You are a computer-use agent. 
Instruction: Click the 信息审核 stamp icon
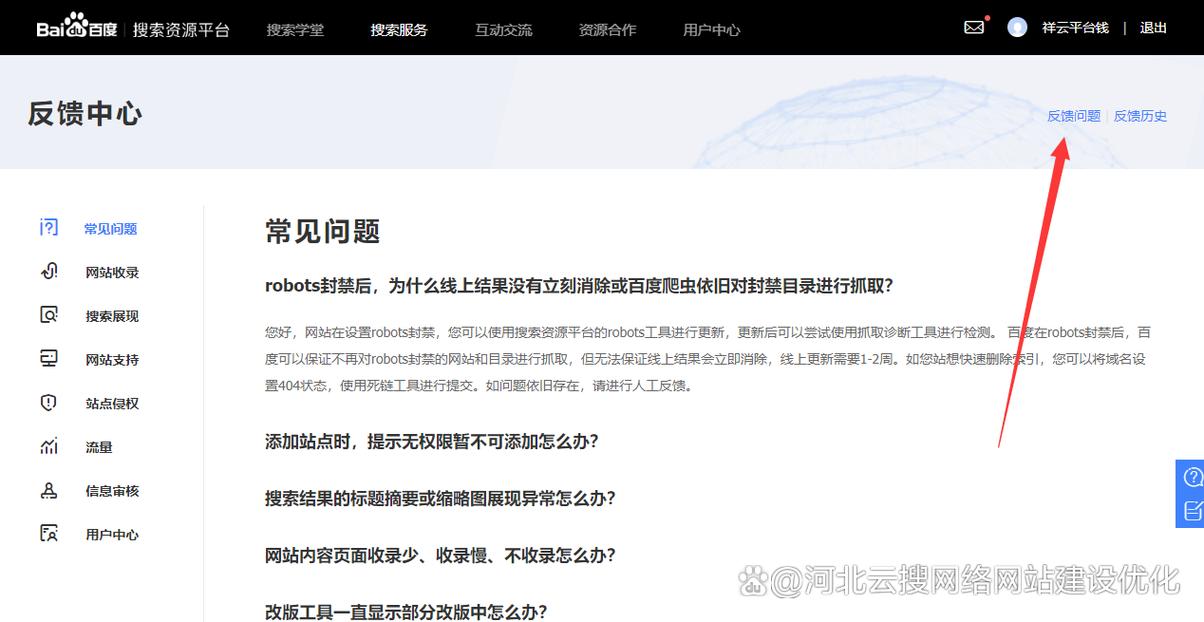(49, 491)
